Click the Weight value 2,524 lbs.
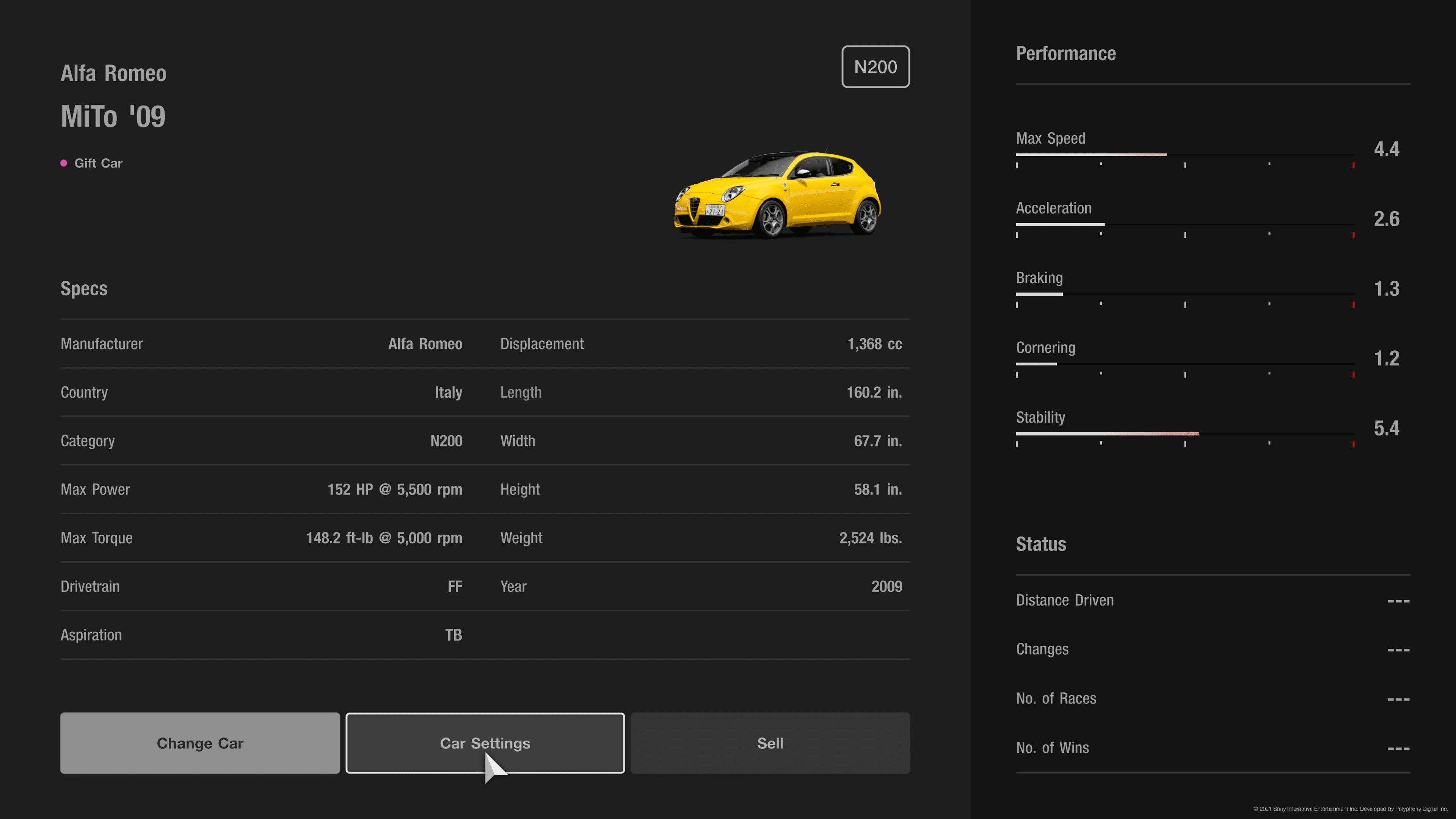 (871, 538)
